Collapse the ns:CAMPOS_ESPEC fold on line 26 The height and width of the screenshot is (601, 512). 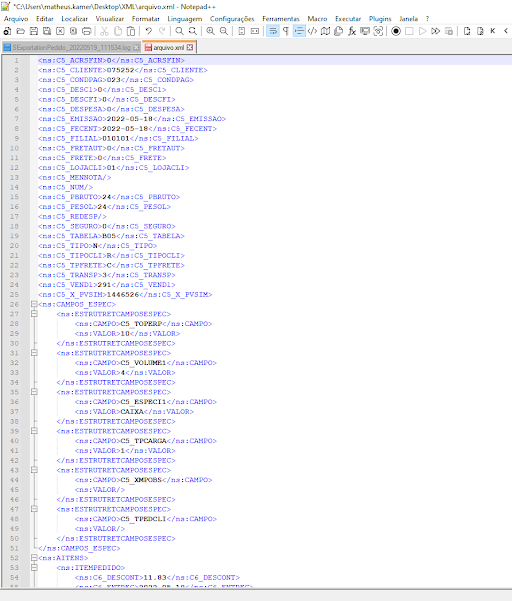coord(34,304)
